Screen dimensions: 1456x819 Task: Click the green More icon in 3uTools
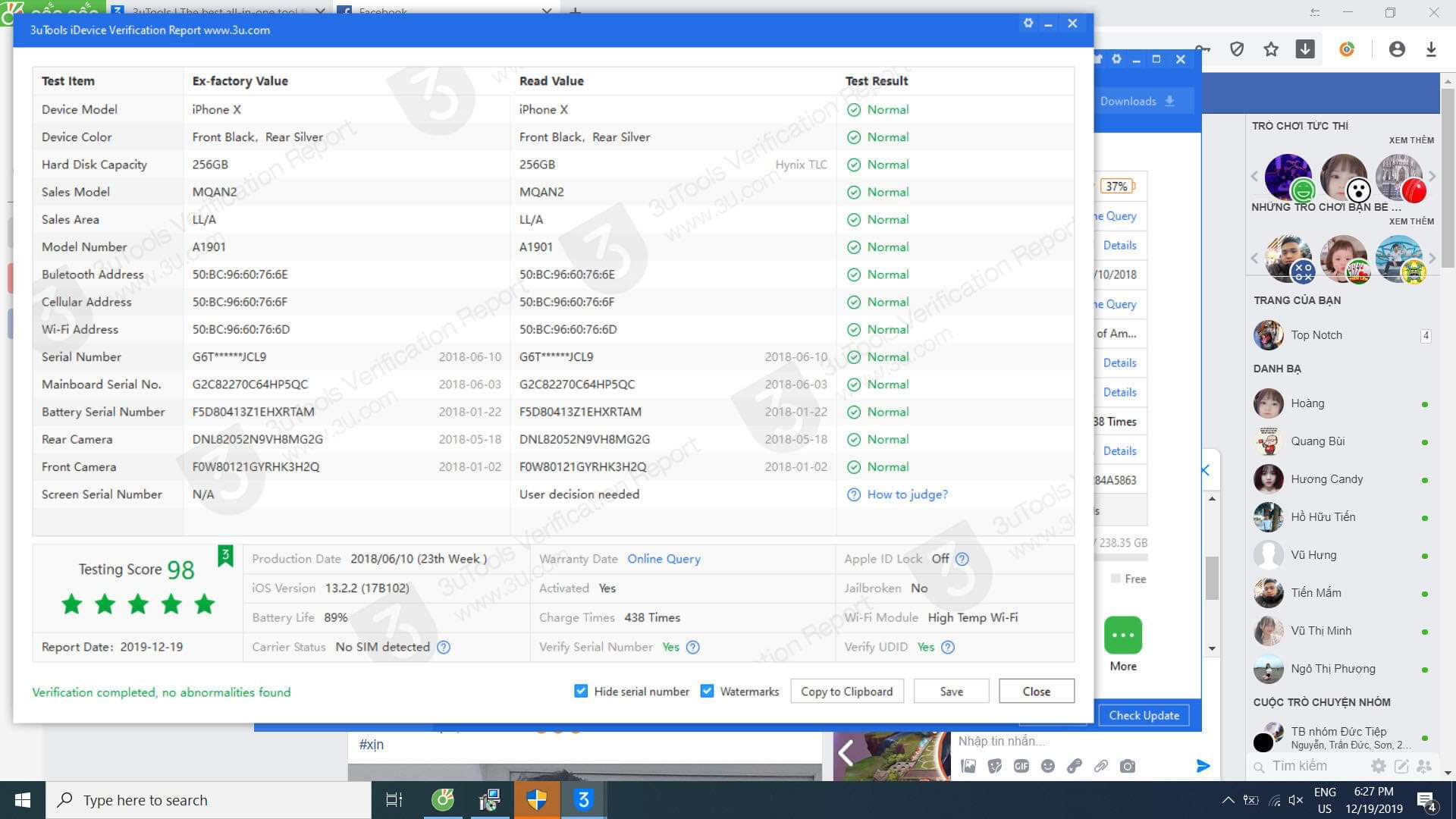point(1123,635)
